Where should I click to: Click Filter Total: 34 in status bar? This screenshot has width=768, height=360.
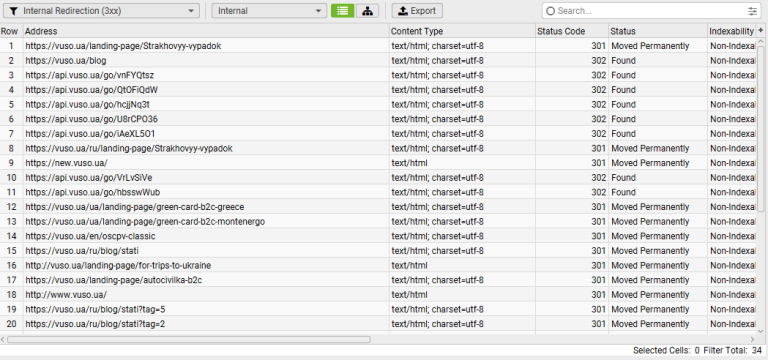pyautogui.click(x=733, y=351)
